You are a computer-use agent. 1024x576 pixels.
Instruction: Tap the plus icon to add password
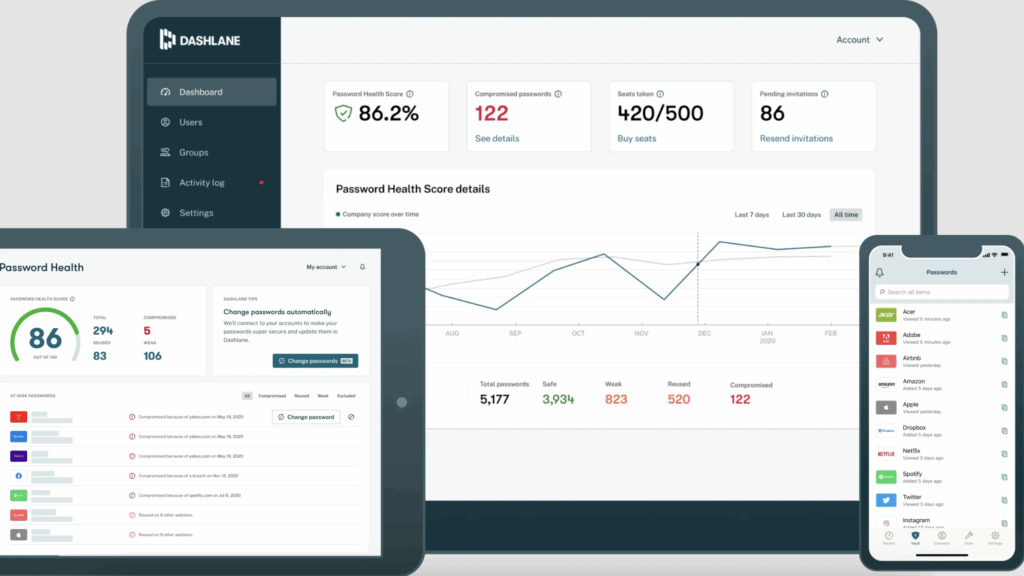point(1004,272)
